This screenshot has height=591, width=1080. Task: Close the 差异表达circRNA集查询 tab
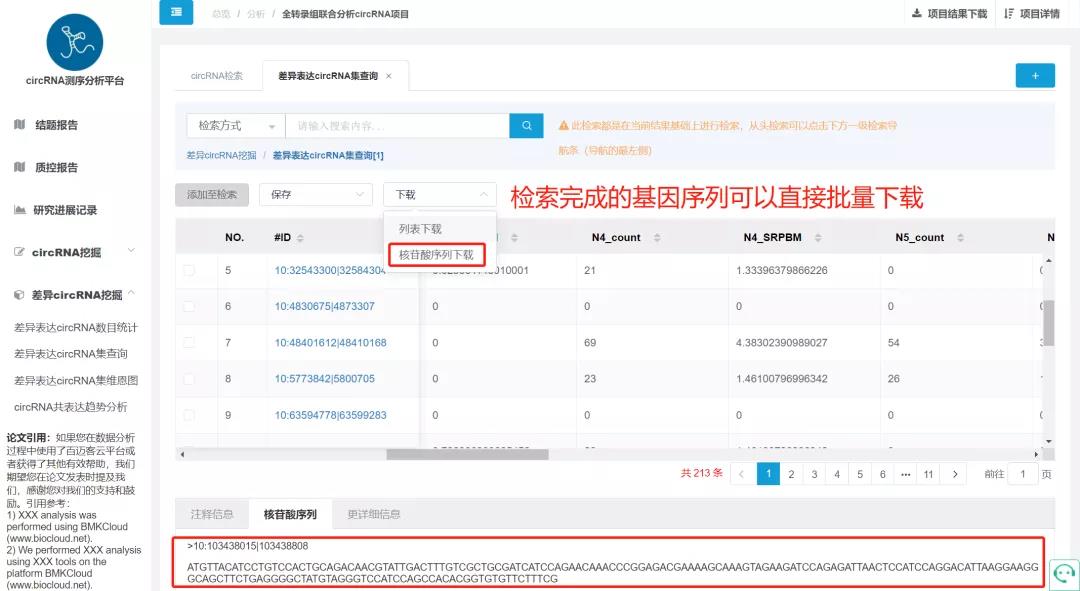click(x=389, y=76)
